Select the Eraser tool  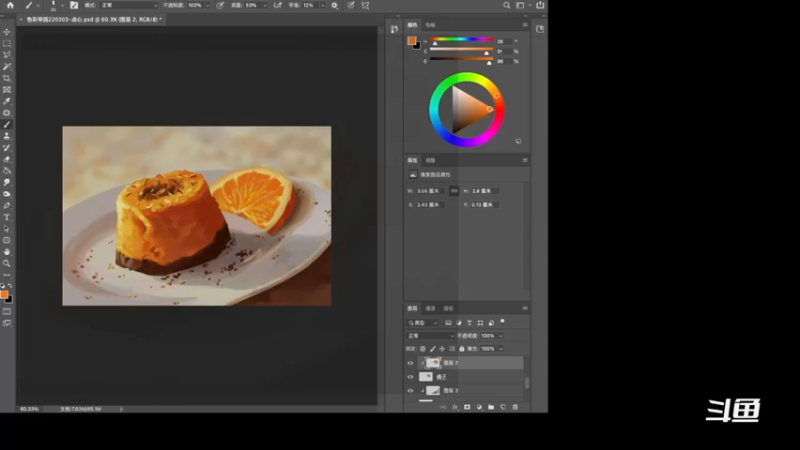tap(7, 159)
